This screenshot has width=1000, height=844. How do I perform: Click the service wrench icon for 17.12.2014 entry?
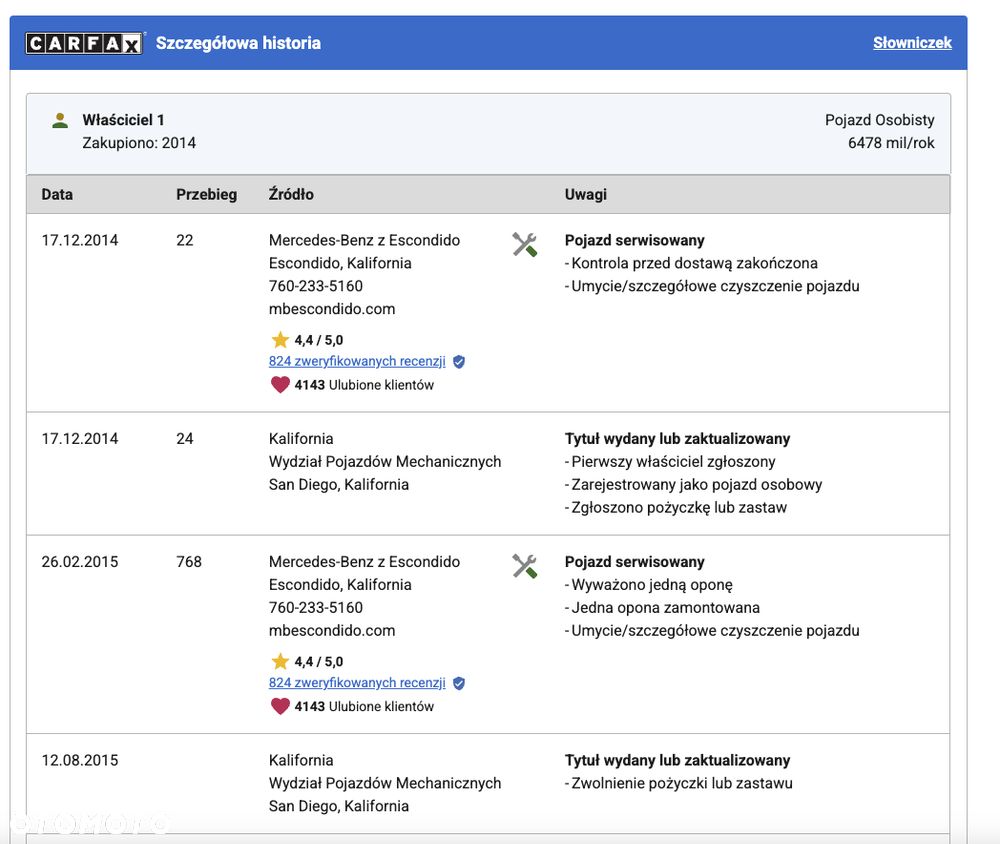tap(524, 244)
